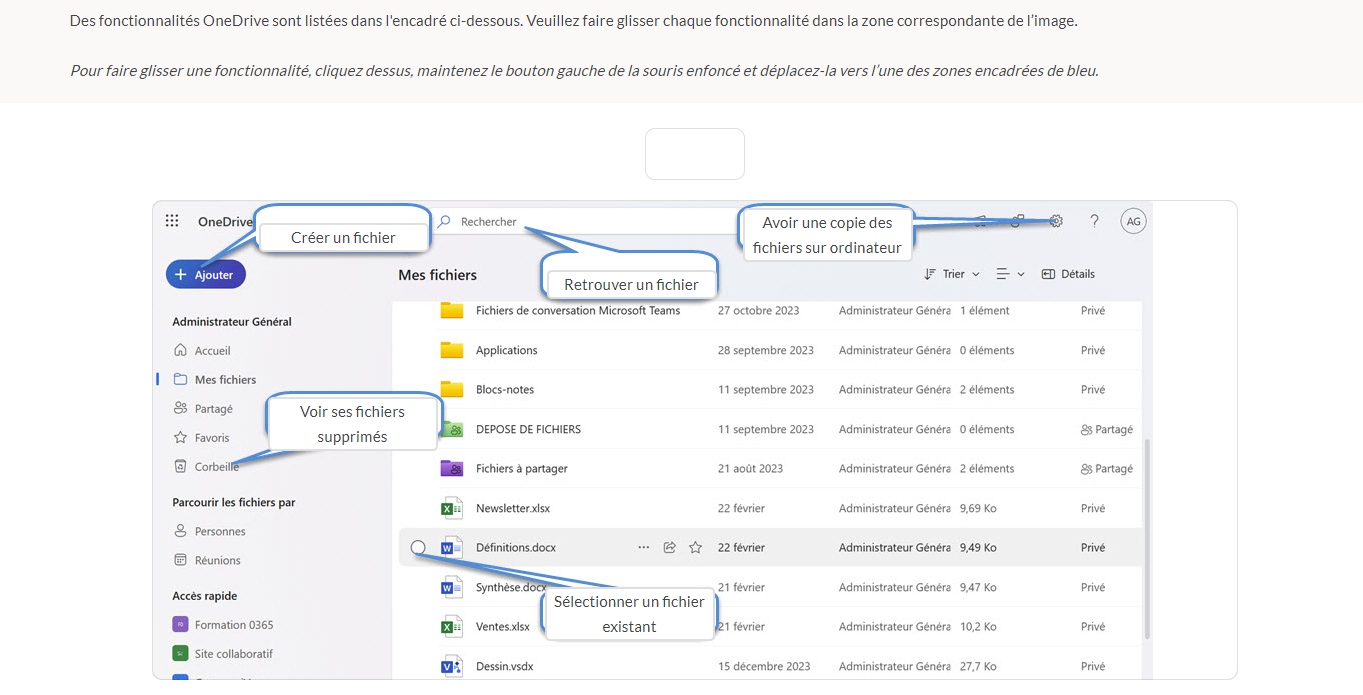Click the Partagé status of Fichiers à partager
This screenshot has height=695, width=1363.
(1107, 468)
